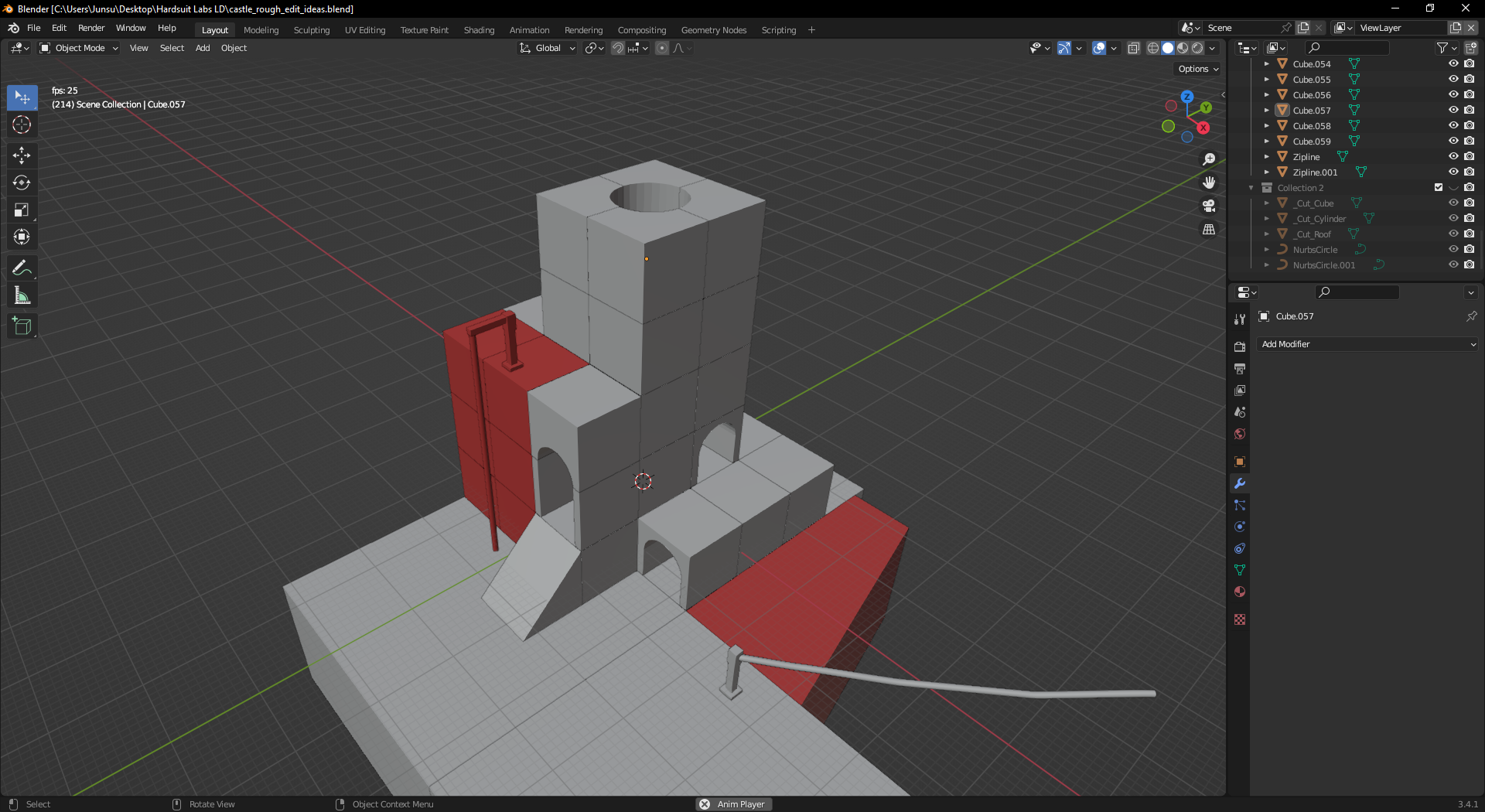1485x812 pixels.
Task: Select the Transform tool
Action: [x=22, y=237]
